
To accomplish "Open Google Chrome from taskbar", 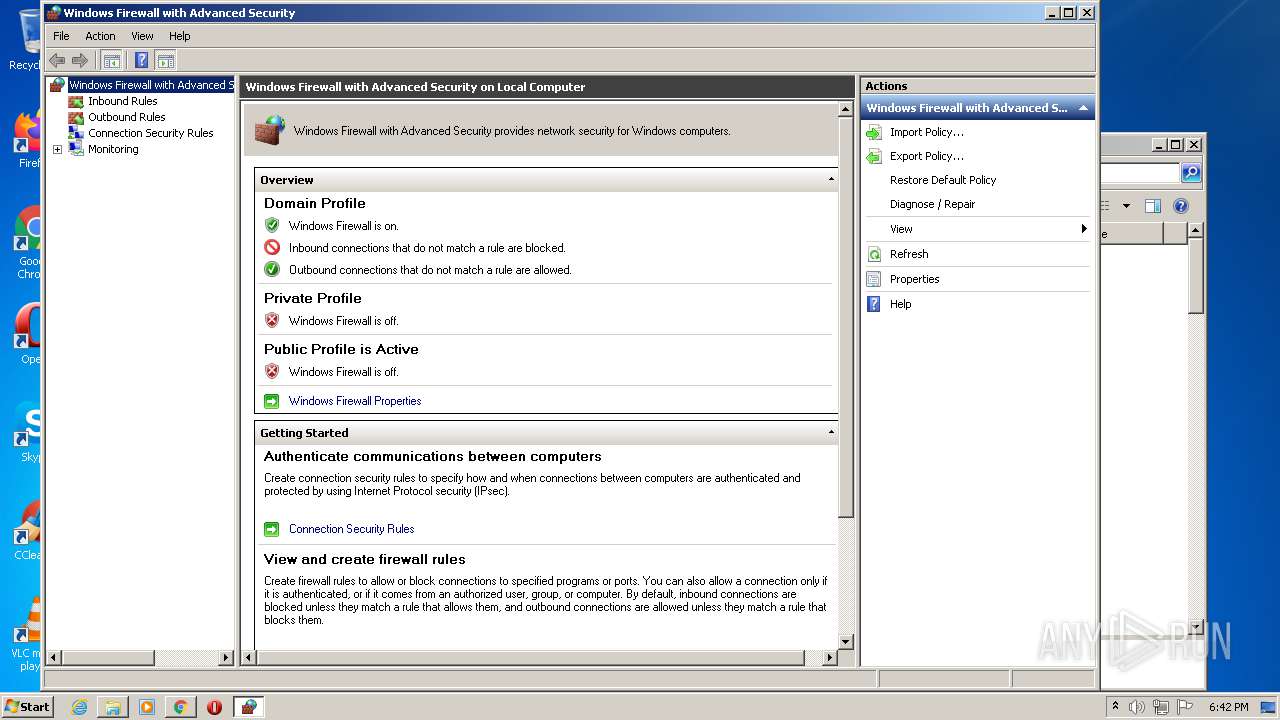I will click(x=180, y=707).
